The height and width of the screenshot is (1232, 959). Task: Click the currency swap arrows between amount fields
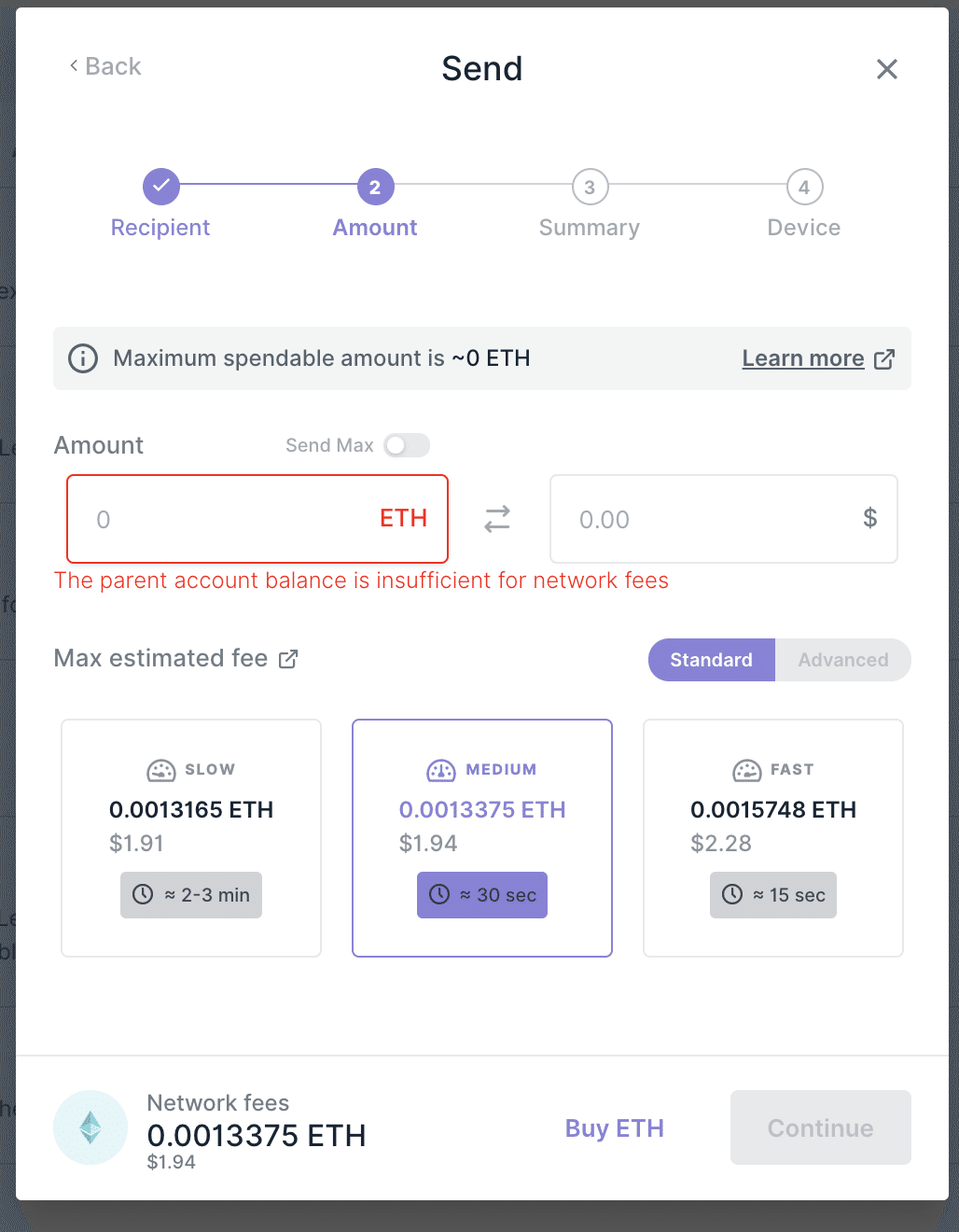point(498,519)
